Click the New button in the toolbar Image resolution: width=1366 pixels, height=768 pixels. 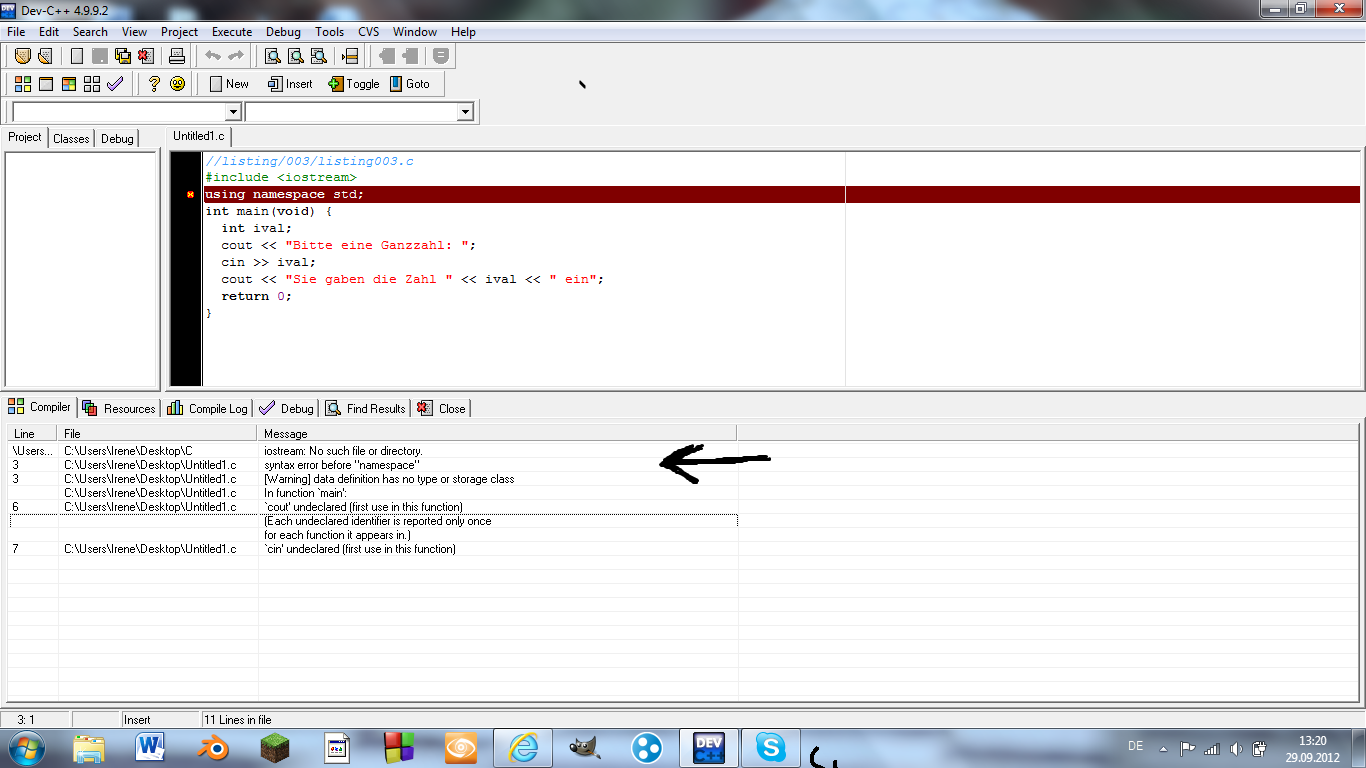tap(229, 84)
